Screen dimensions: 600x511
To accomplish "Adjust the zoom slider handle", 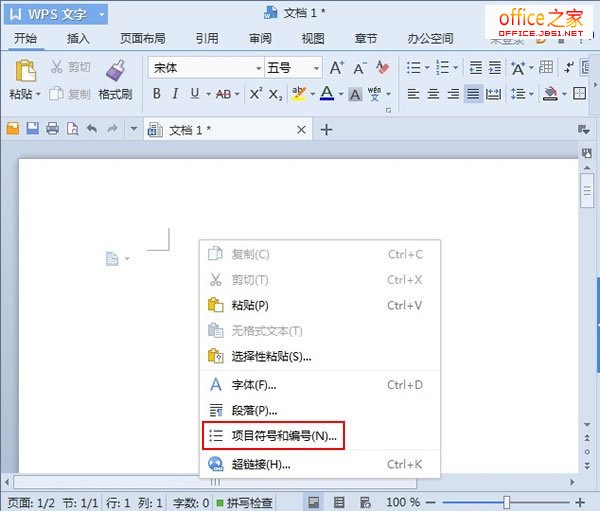I will coord(507,502).
